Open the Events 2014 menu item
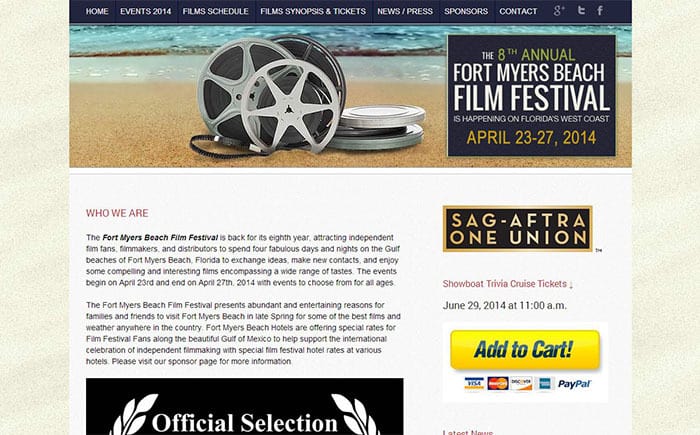 coord(146,11)
